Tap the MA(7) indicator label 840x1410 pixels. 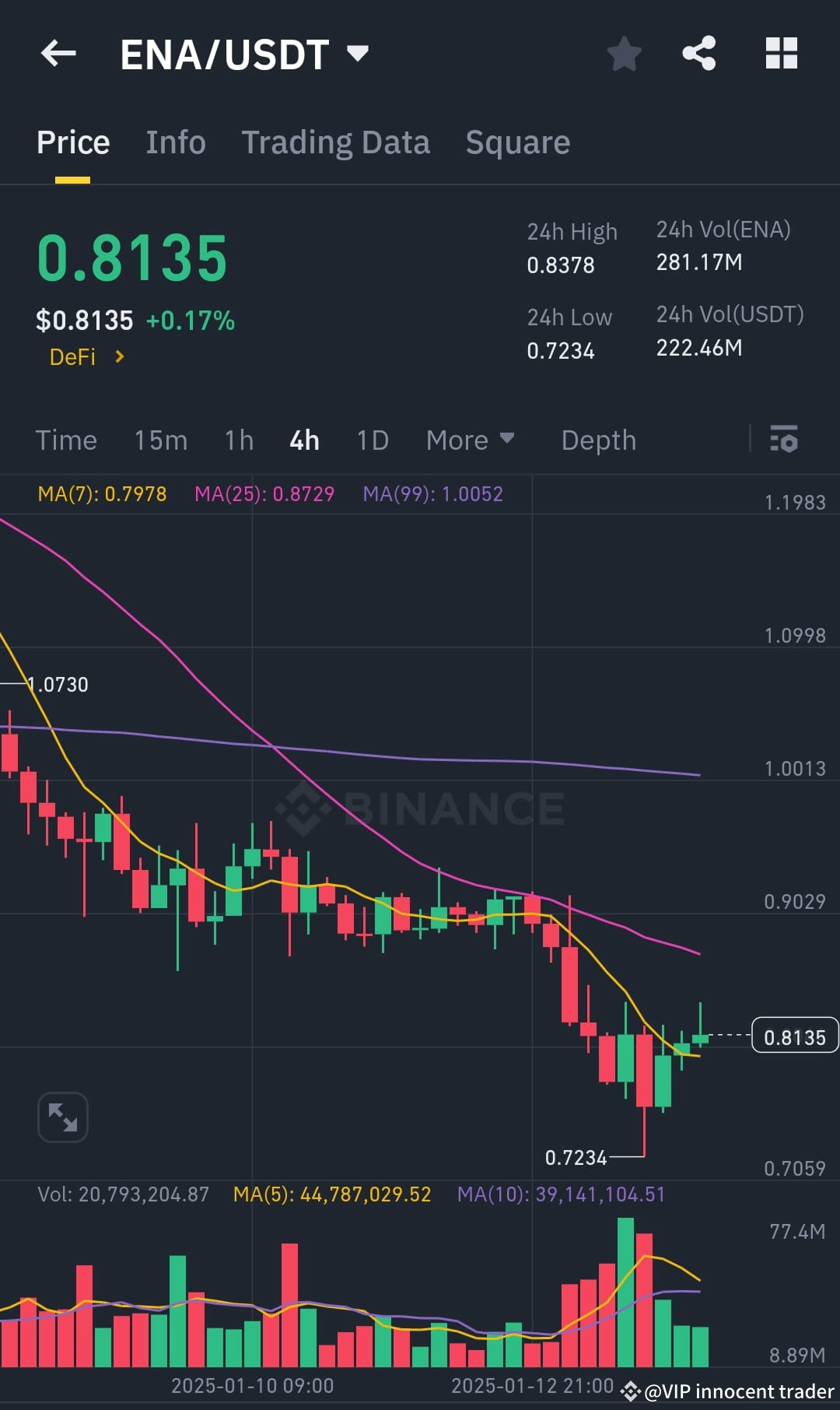[x=102, y=493]
